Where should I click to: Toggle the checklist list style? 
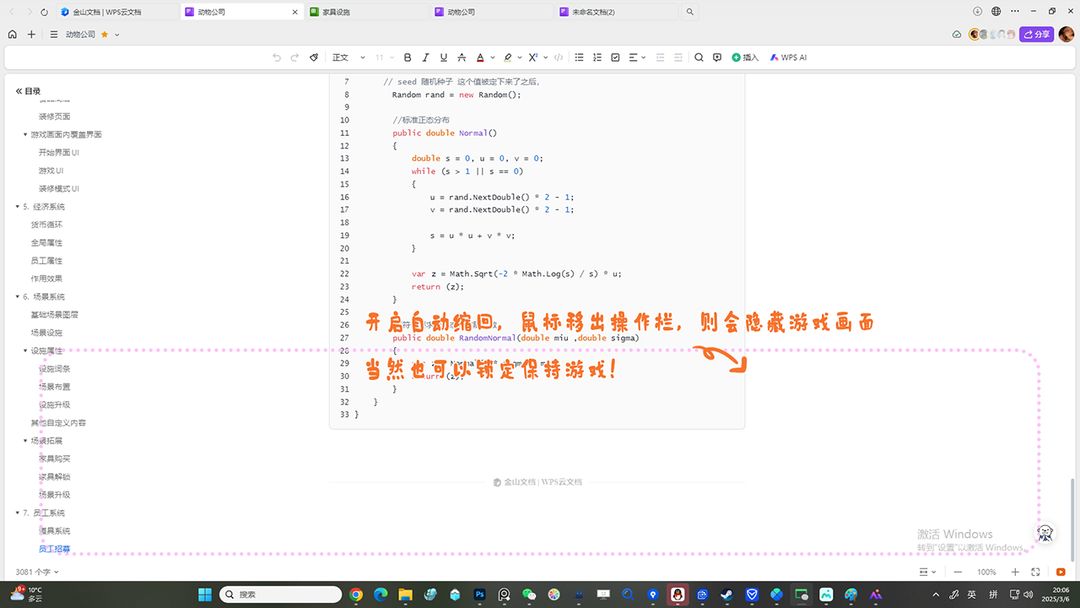coord(615,57)
